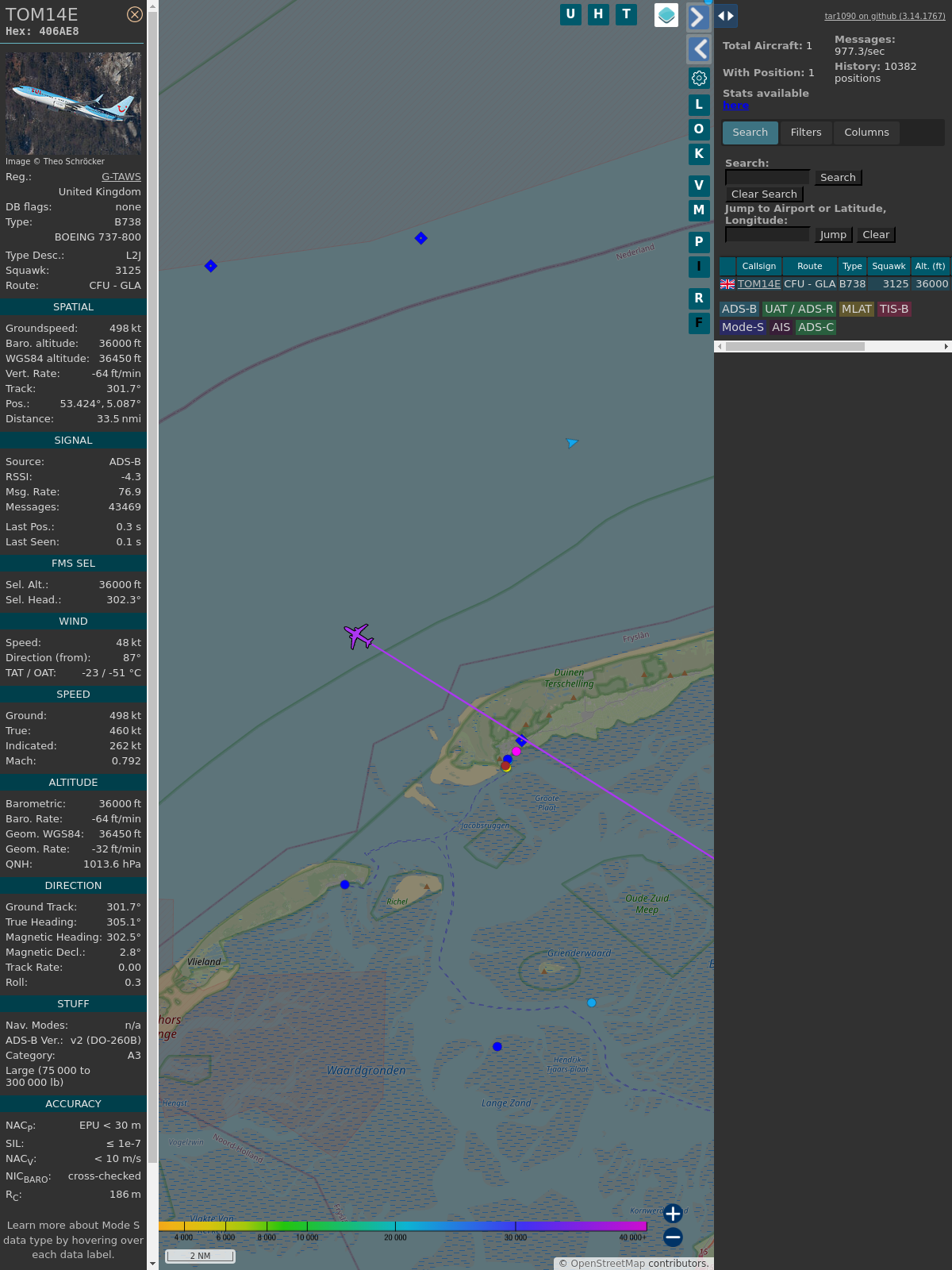The width and height of the screenshot is (952, 1270).
Task: Click the zoom in plus button
Action: coord(673,1214)
